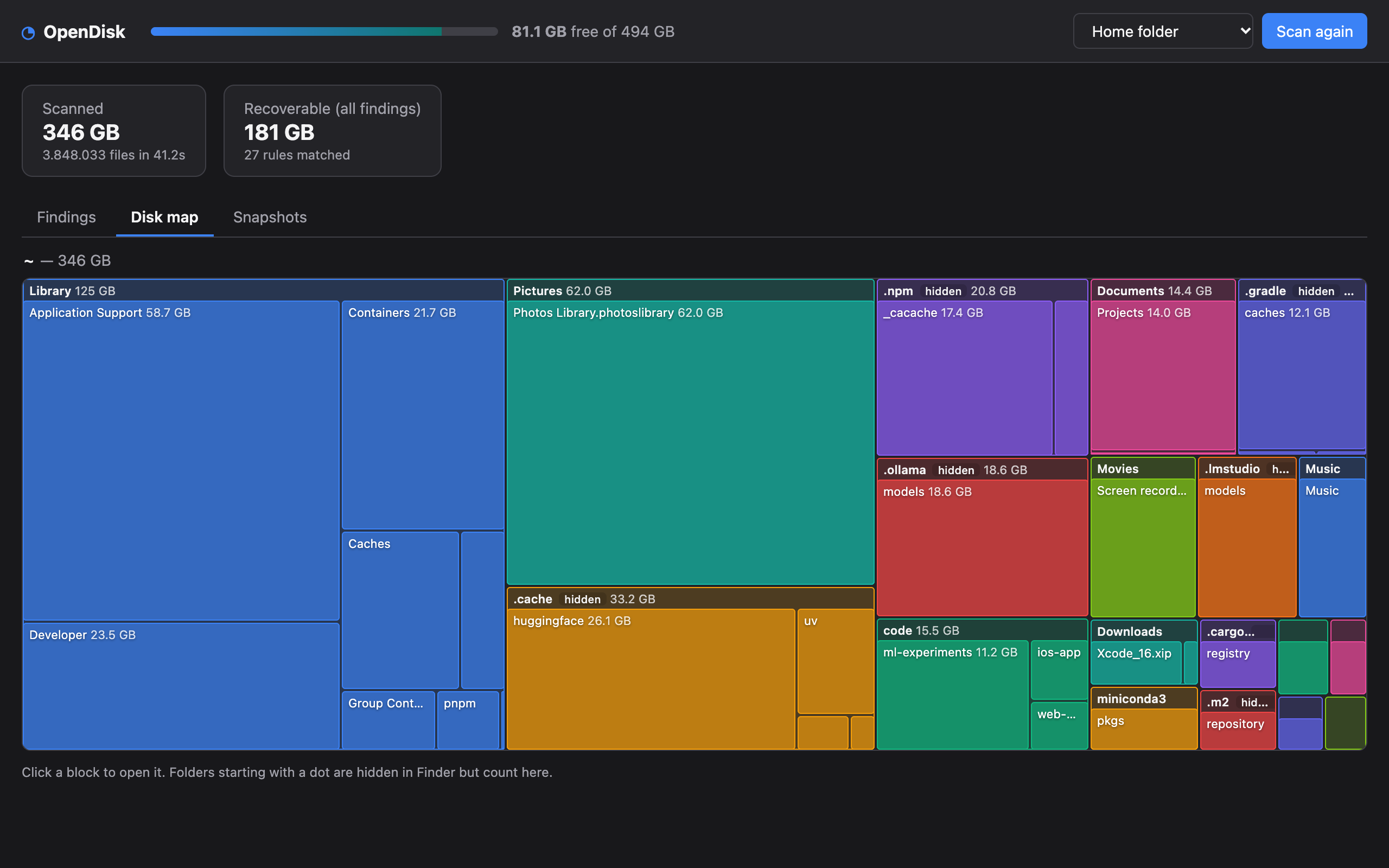Open the Containers 21.7 GB block
The width and height of the screenshot is (1389, 868).
point(423,415)
